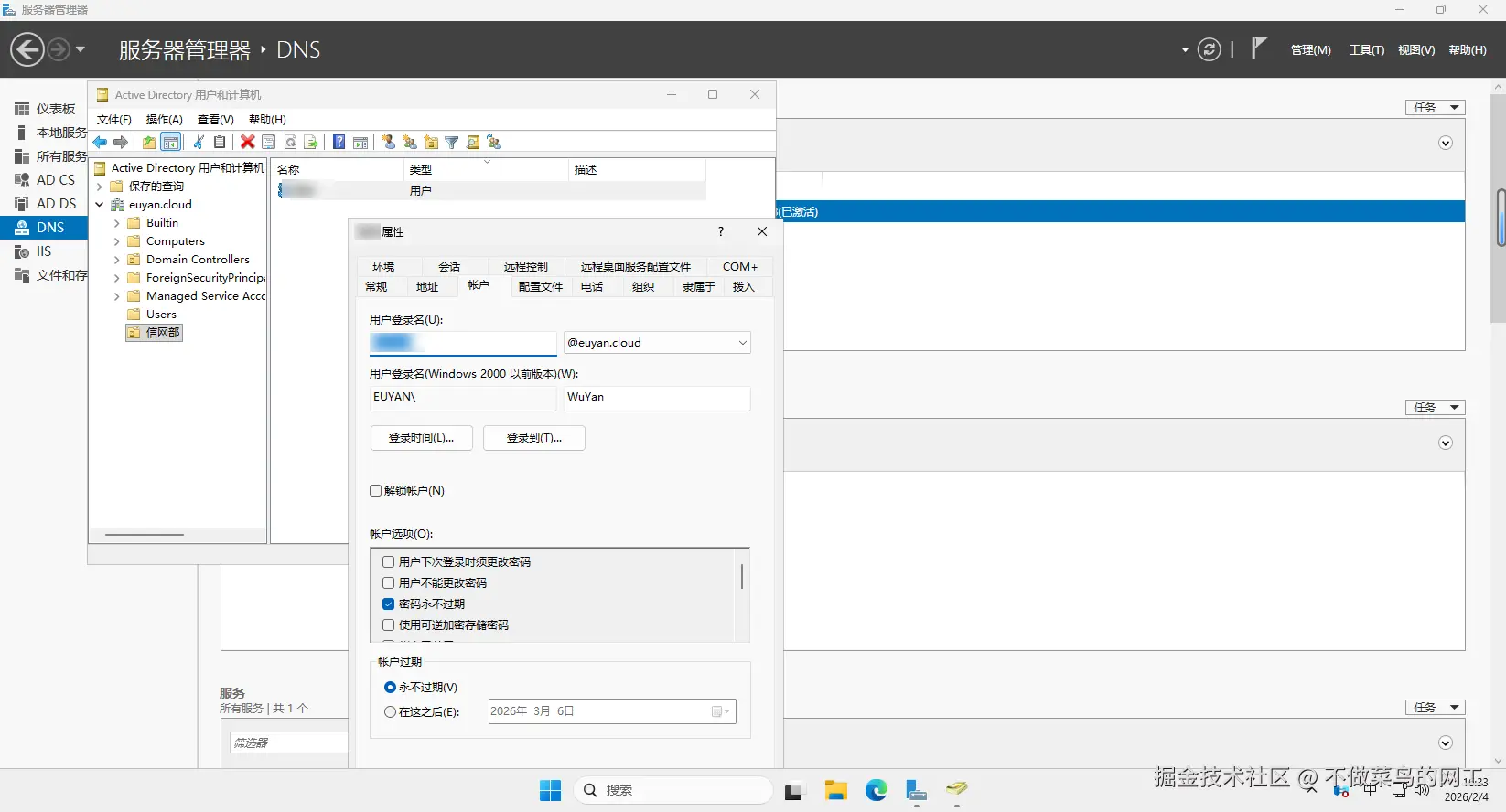The width and height of the screenshot is (1506, 812).
Task: Click the 登录时间(L)... button
Action: [x=421, y=438]
